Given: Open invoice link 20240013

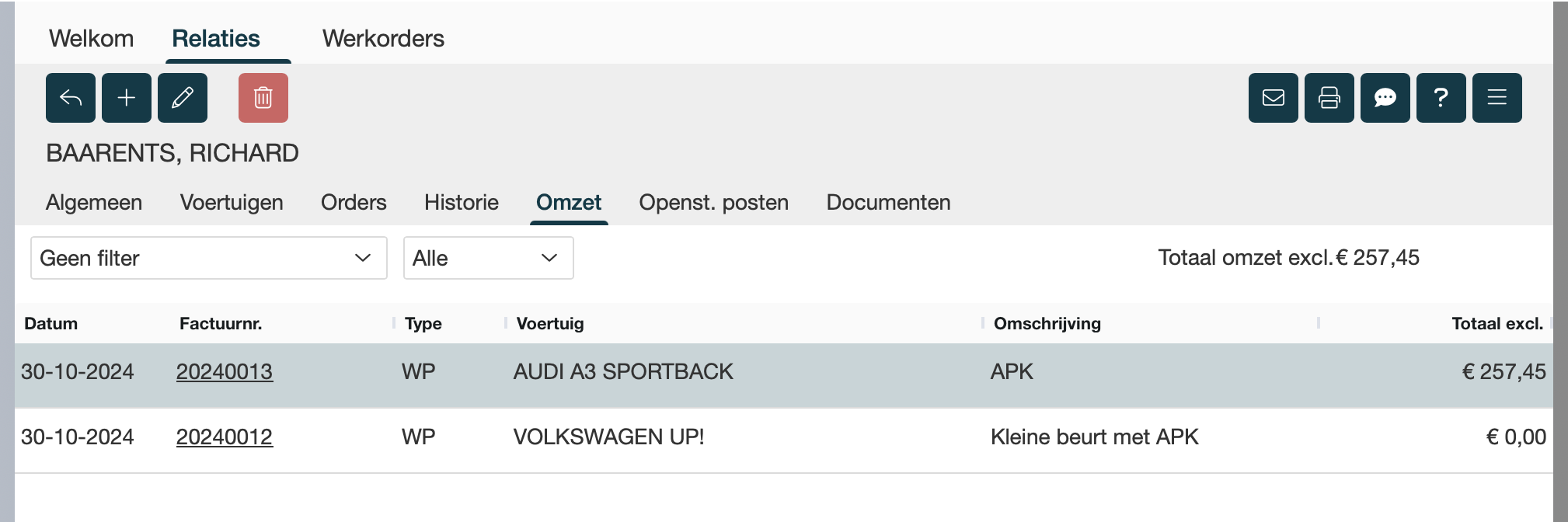Looking at the screenshot, I should tap(224, 372).
